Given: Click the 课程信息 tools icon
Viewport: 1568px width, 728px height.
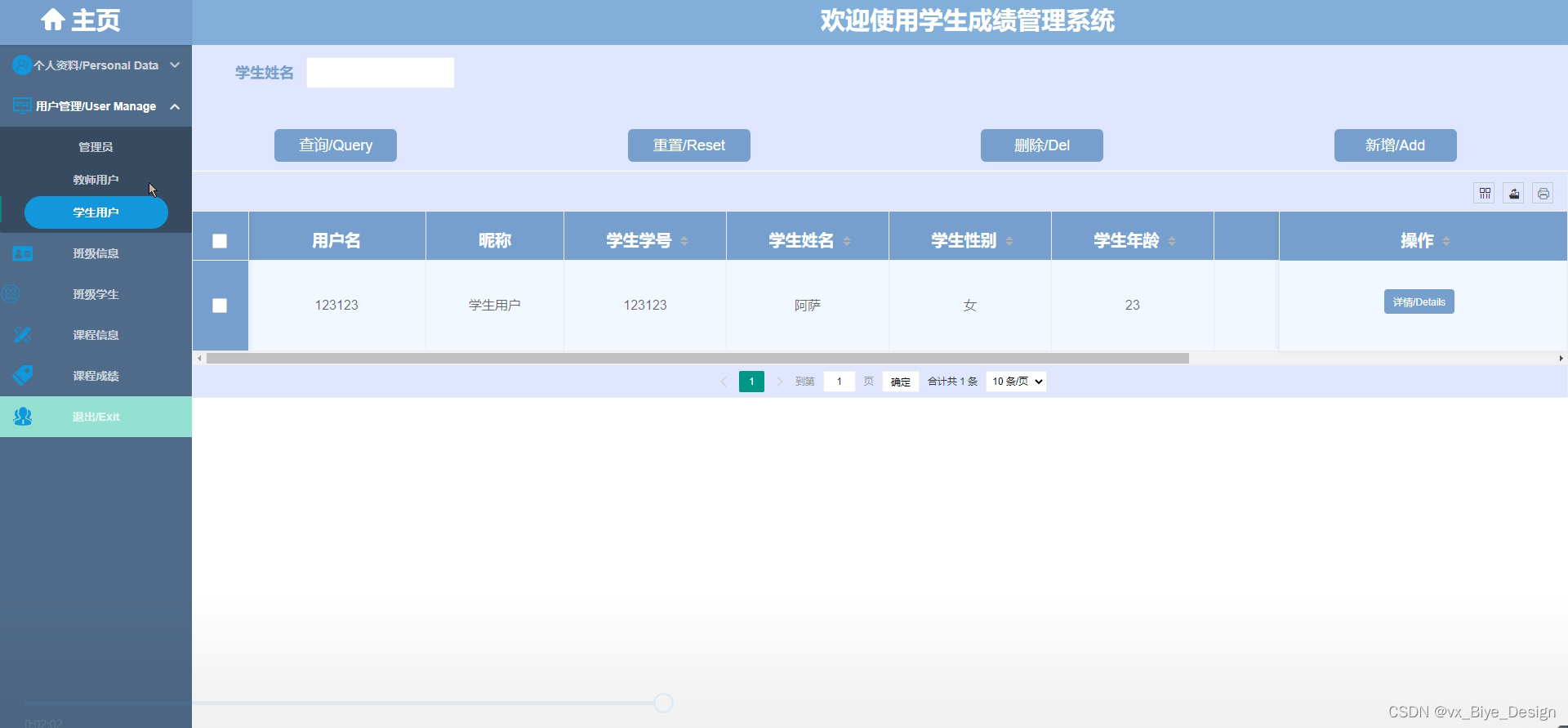Looking at the screenshot, I should pos(22,335).
